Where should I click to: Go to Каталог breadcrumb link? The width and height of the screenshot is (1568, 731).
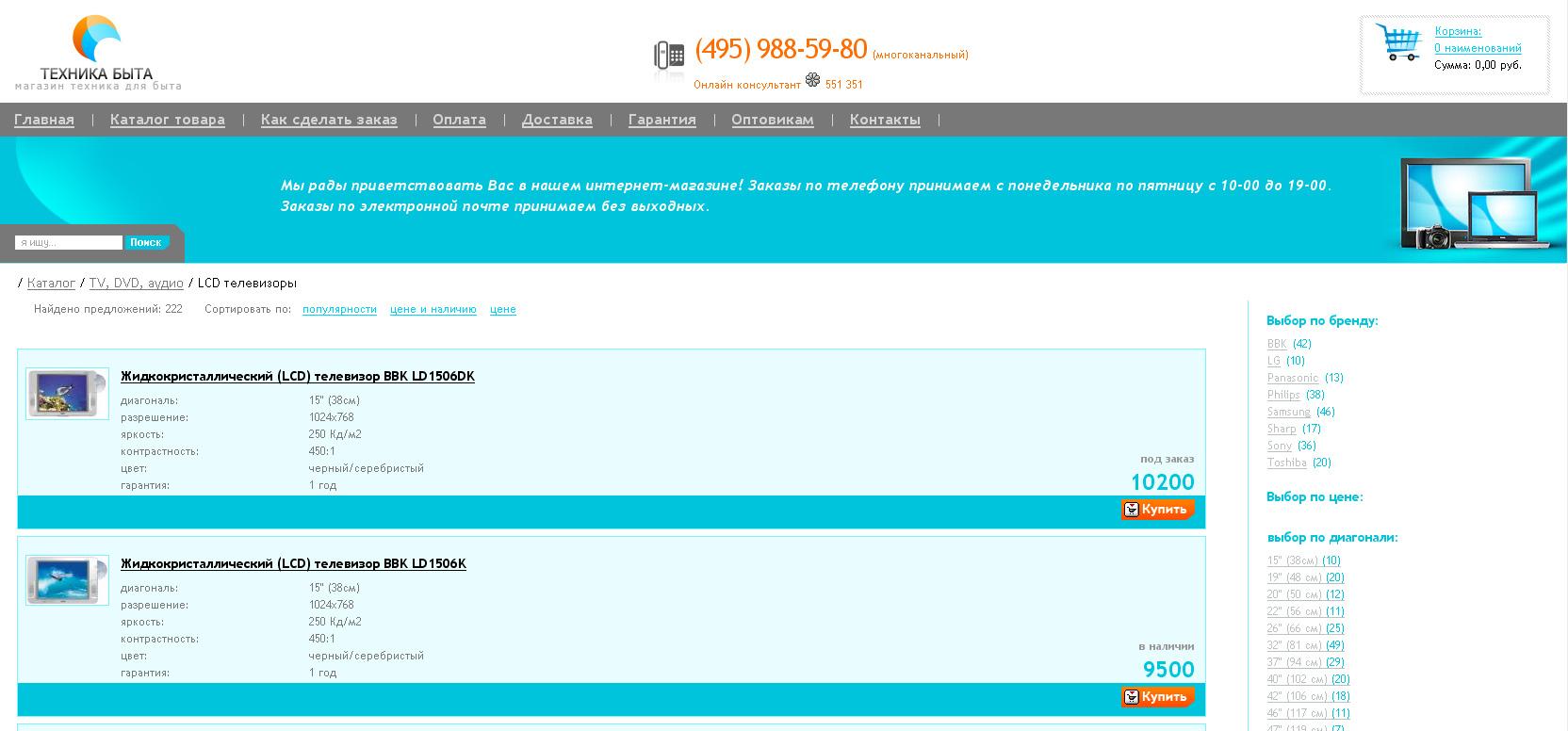coord(51,284)
